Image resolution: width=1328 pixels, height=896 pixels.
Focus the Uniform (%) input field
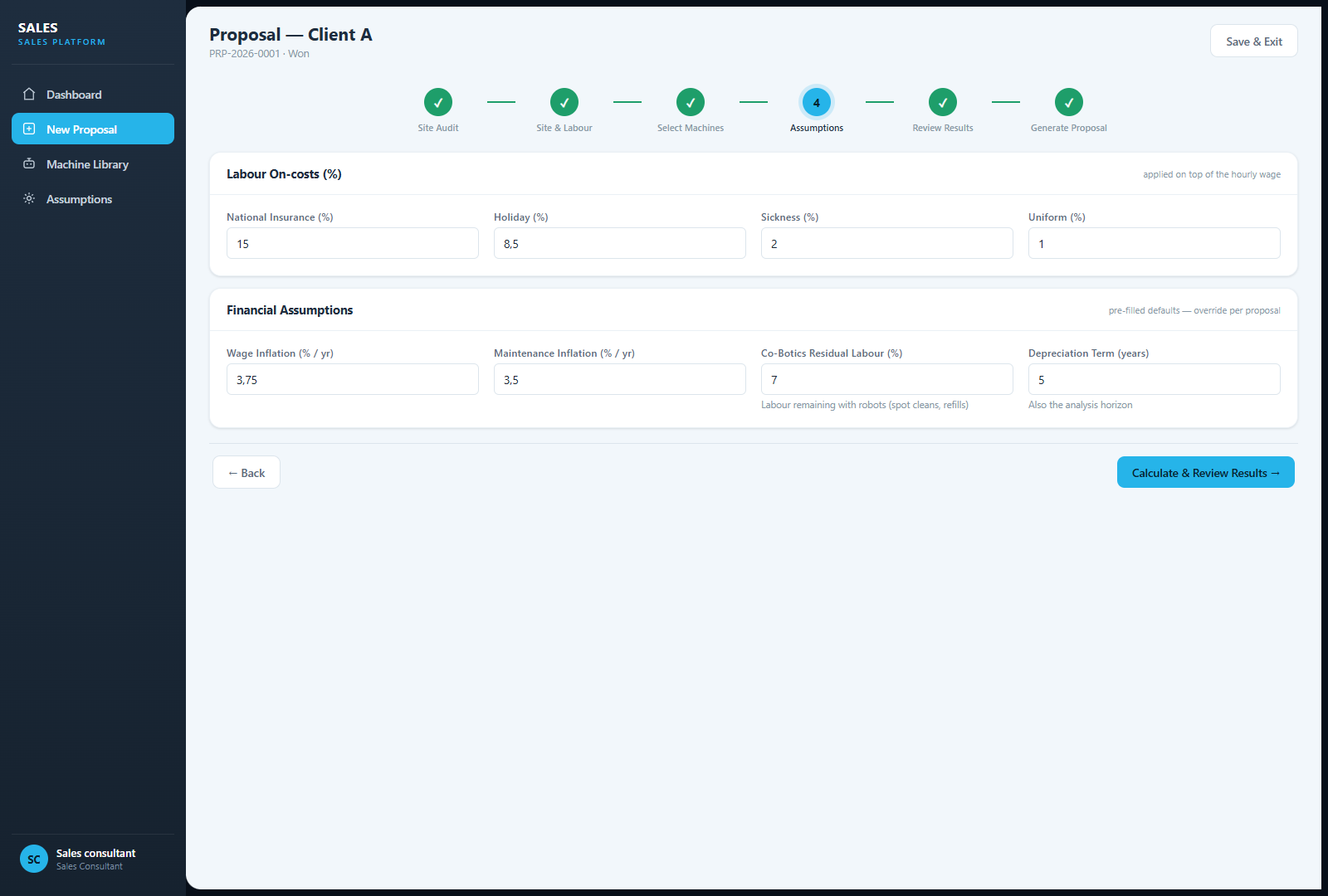[x=1155, y=244]
